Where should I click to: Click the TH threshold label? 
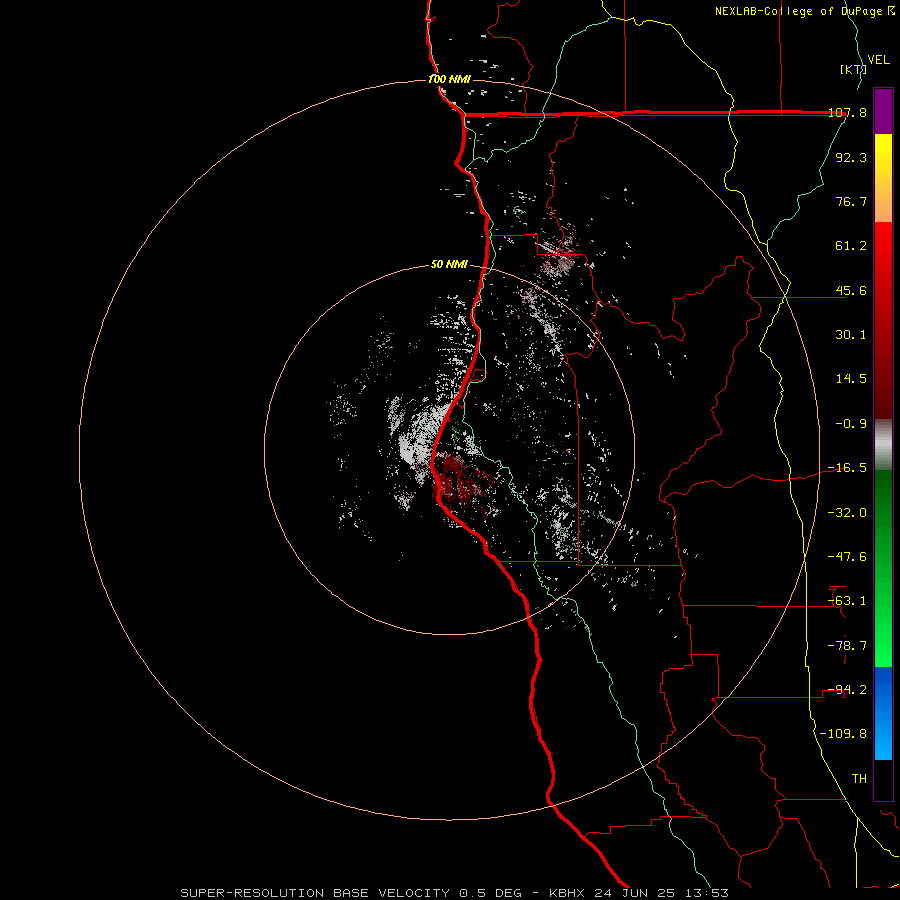859,779
